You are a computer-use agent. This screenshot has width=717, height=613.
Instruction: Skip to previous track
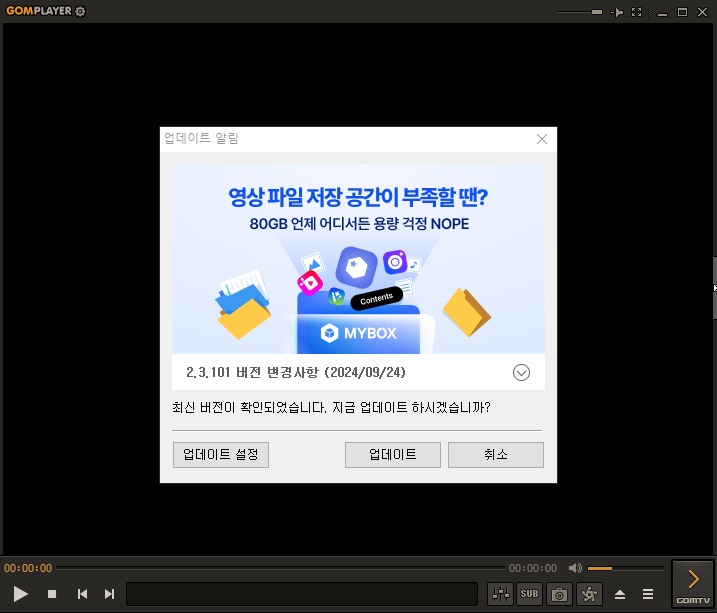tap(82, 594)
